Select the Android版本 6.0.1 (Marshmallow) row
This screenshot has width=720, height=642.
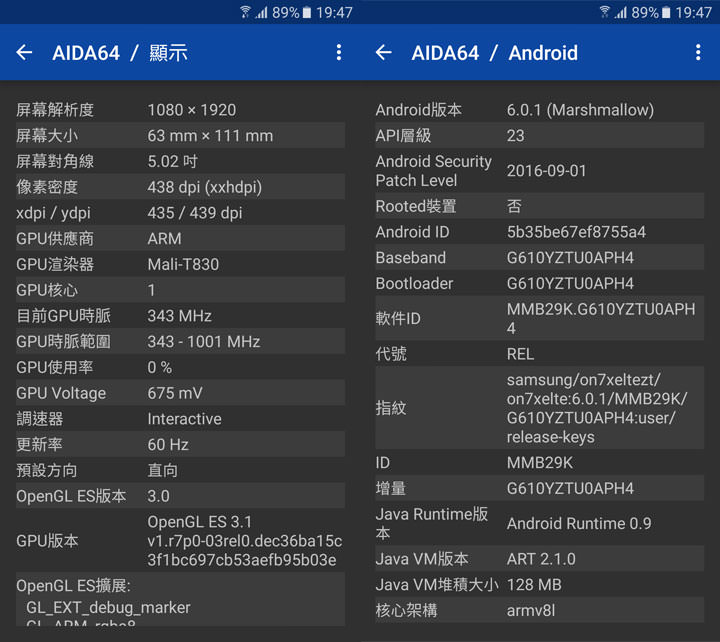(x=539, y=110)
